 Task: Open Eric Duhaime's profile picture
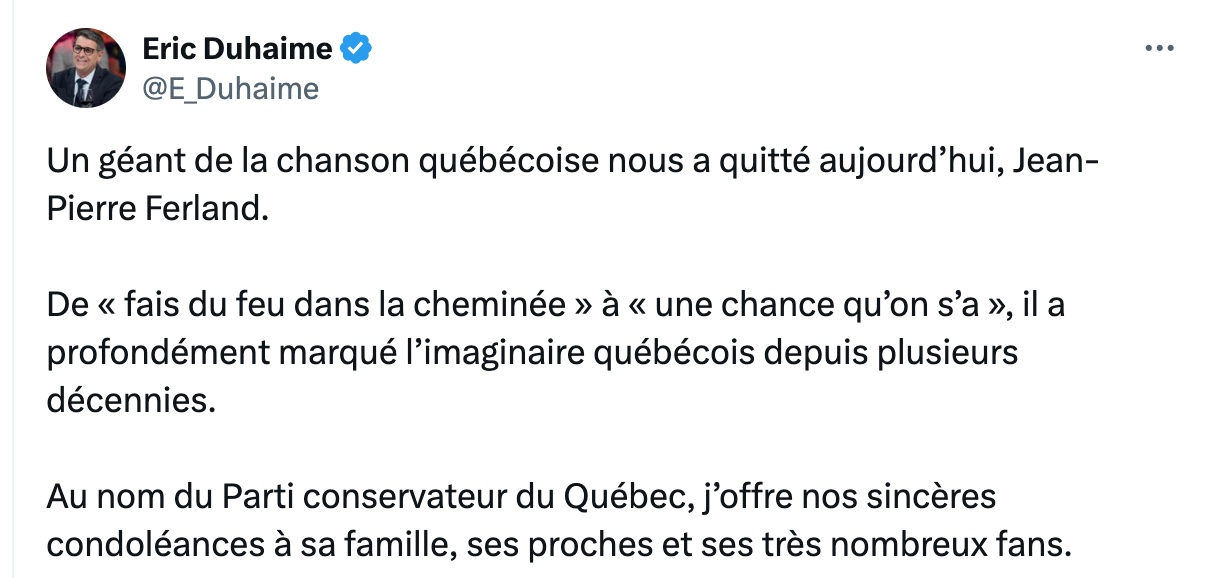(x=86, y=68)
